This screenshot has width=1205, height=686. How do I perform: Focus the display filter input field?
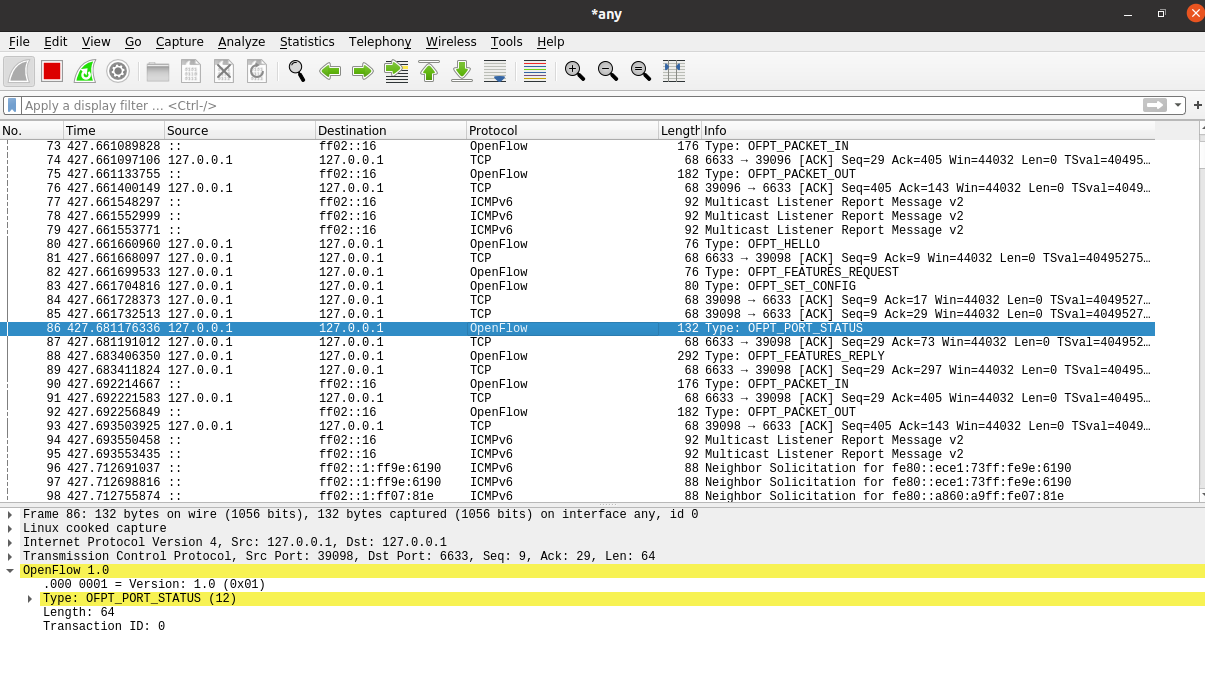(580, 105)
